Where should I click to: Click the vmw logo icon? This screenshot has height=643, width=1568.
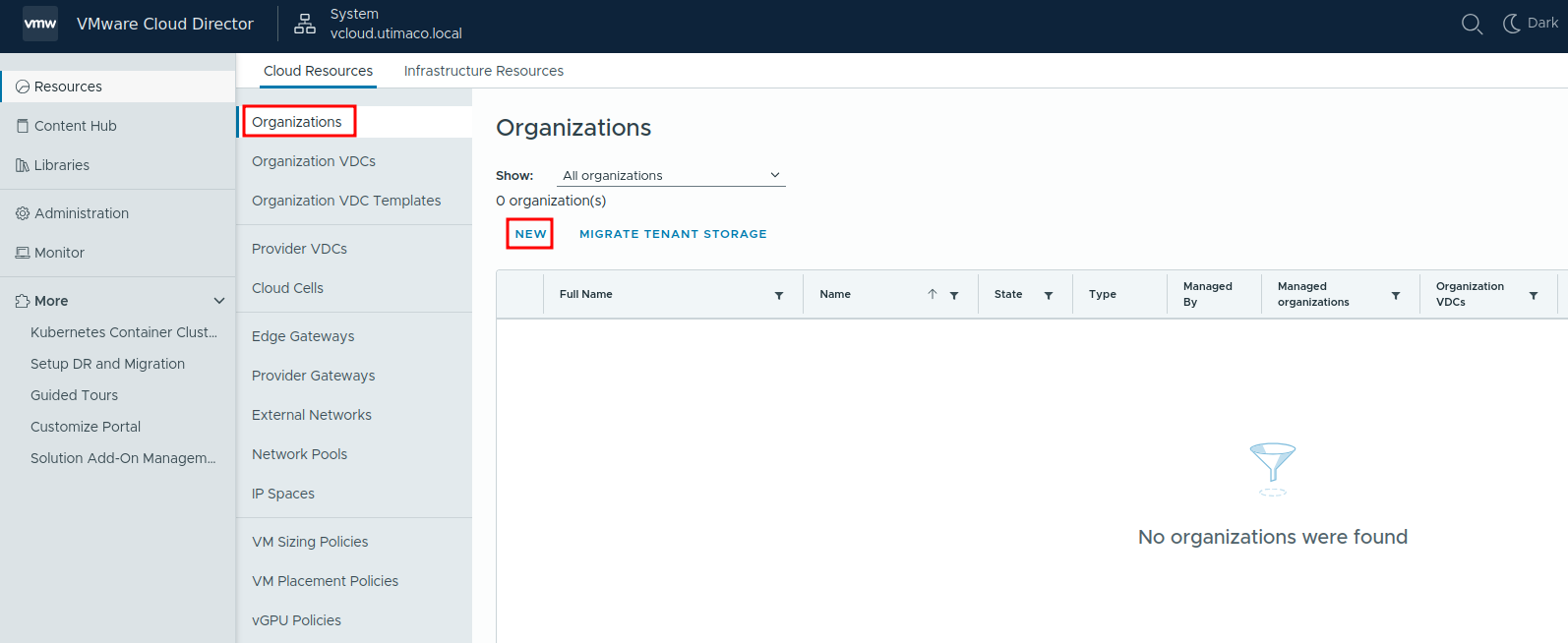tap(40, 24)
